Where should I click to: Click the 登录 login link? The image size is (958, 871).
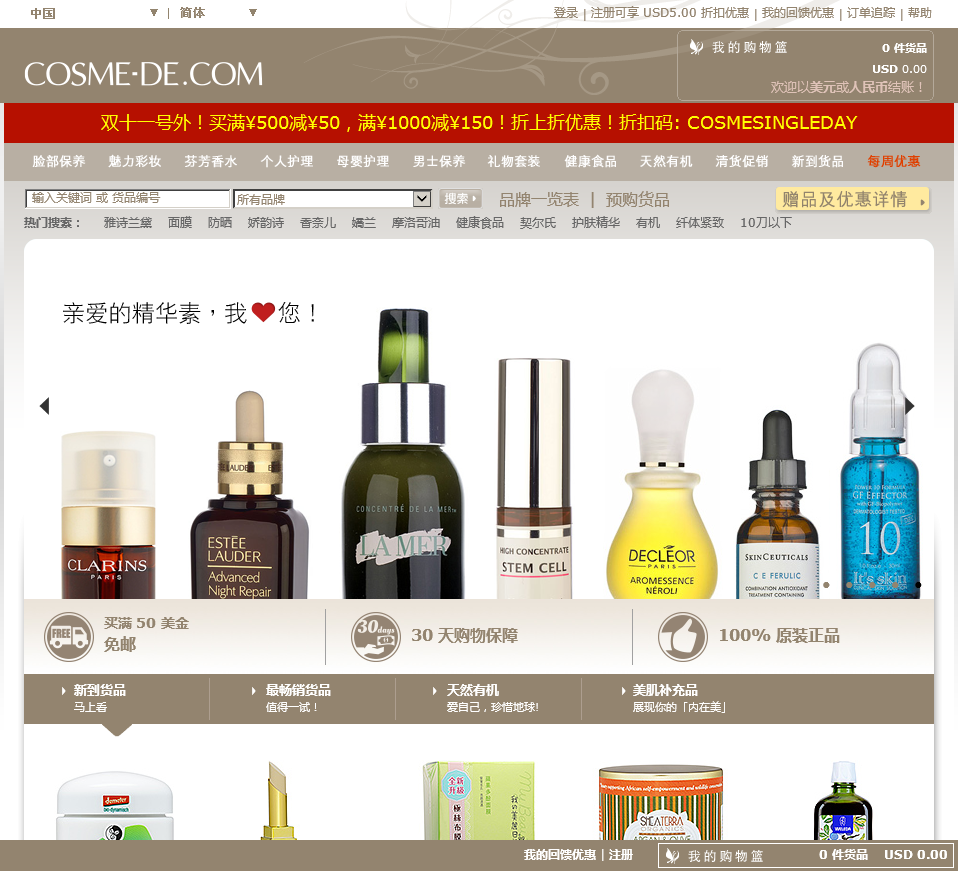point(566,13)
